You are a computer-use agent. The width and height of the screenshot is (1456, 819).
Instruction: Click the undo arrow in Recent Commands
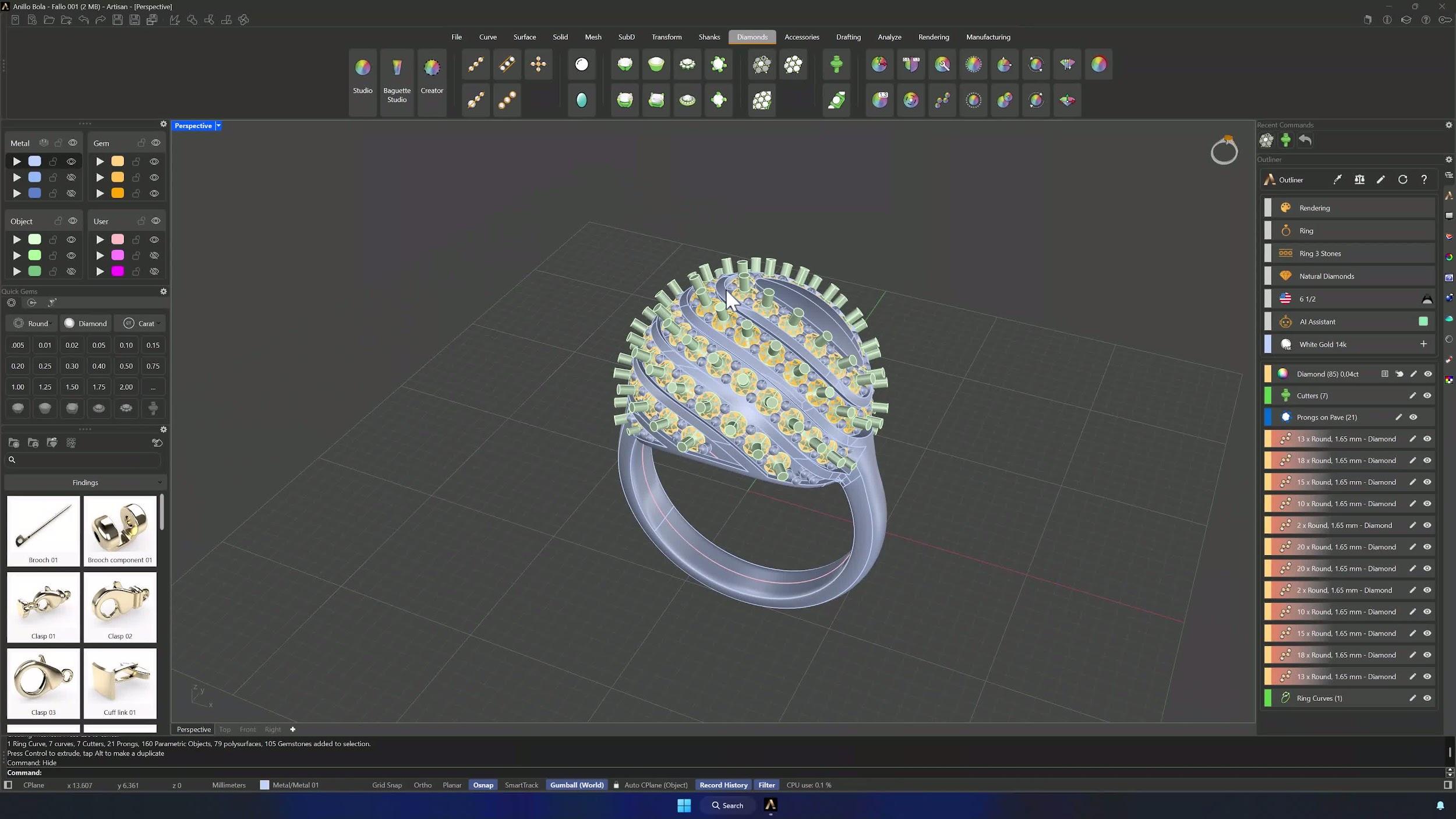[x=1305, y=140]
